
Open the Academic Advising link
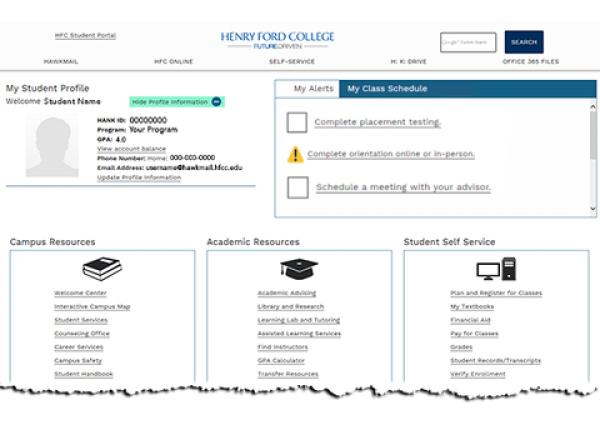click(287, 293)
